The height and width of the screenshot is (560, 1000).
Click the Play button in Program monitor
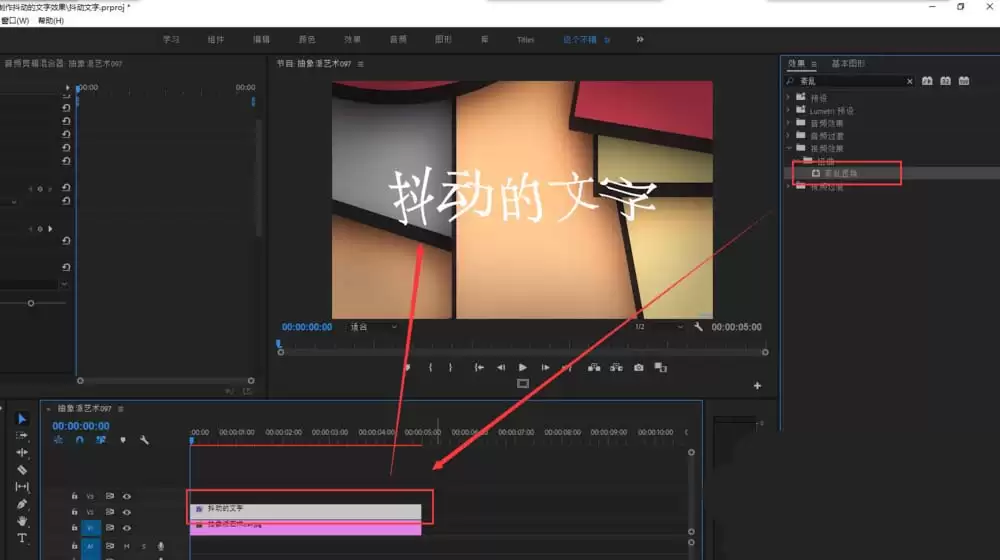tap(523, 368)
